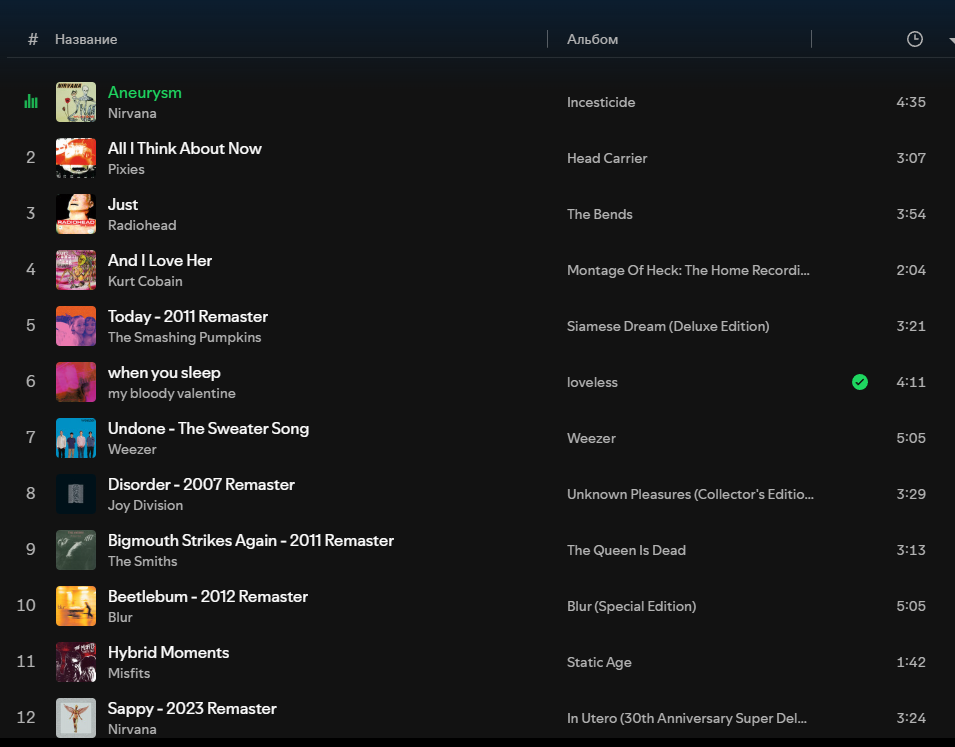The image size is (955, 747).
Task: Open In Utero 30th Anniversary album link
Action: (686, 719)
